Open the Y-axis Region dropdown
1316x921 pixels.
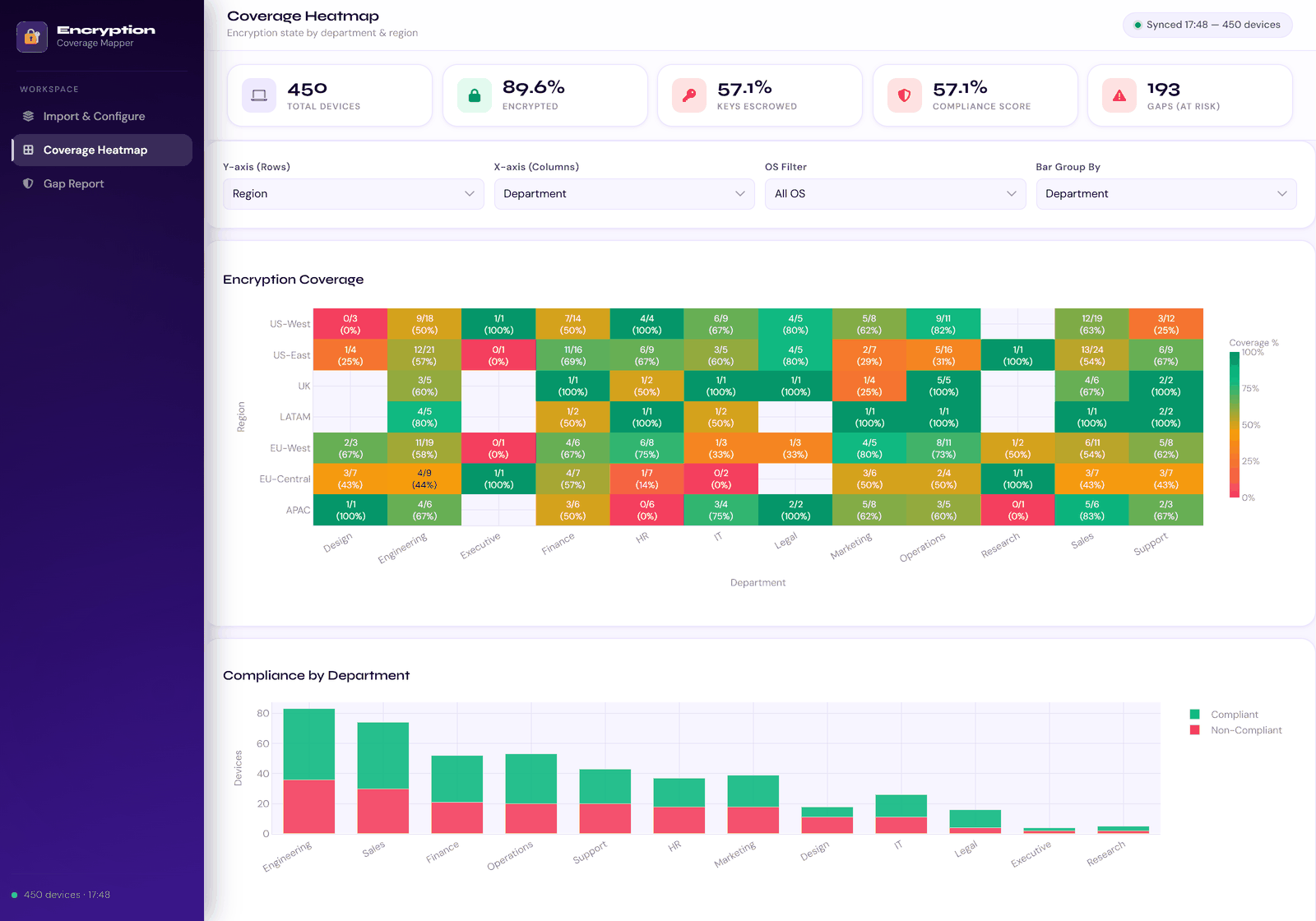[x=354, y=194]
